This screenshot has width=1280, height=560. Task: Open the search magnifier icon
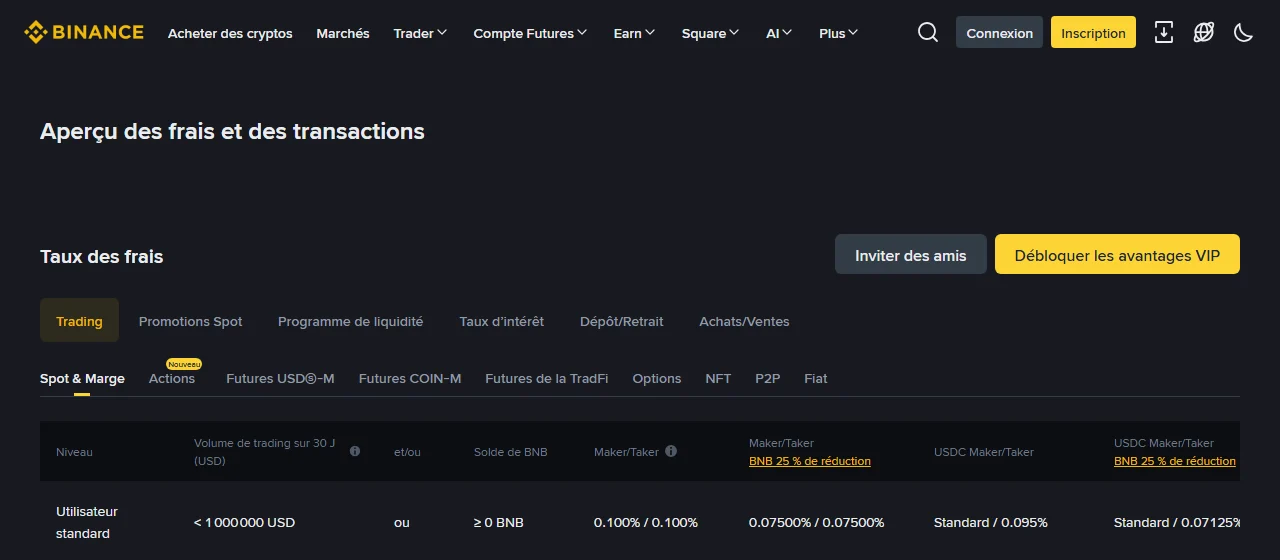928,33
